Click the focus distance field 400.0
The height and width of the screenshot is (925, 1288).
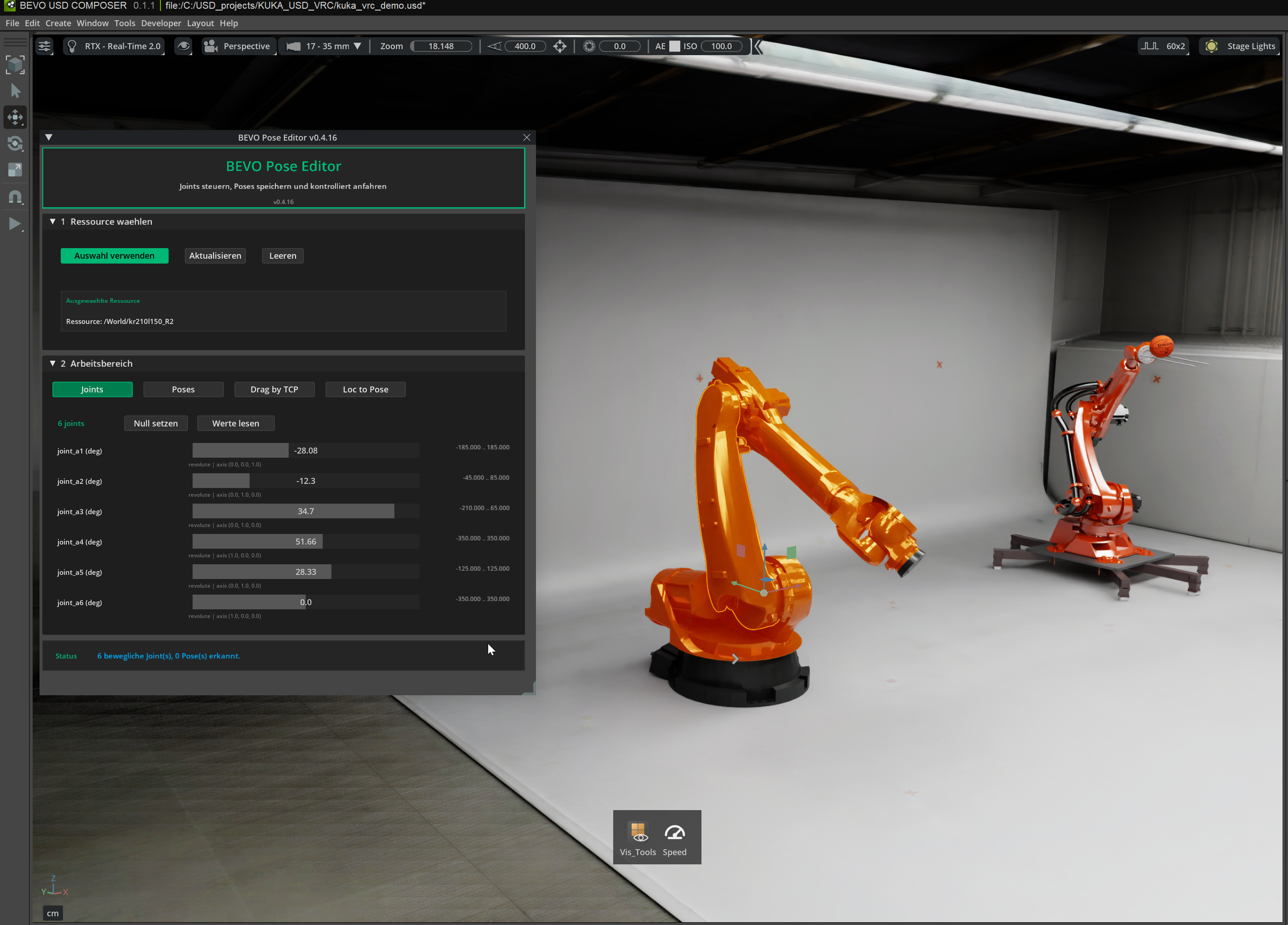[525, 46]
